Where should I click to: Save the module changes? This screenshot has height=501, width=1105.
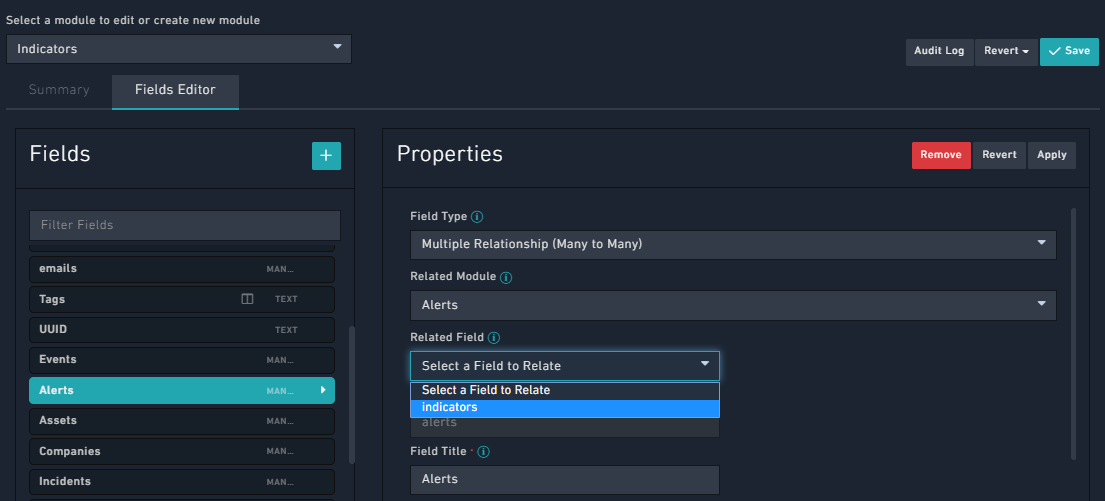(1069, 51)
